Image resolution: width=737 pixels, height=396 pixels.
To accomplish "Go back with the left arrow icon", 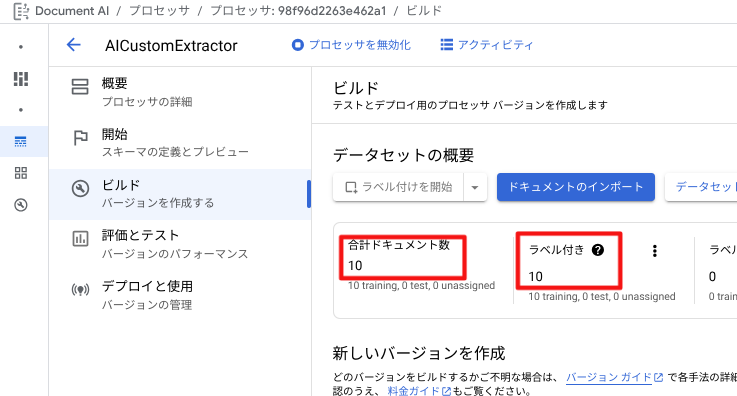I will coord(74,45).
